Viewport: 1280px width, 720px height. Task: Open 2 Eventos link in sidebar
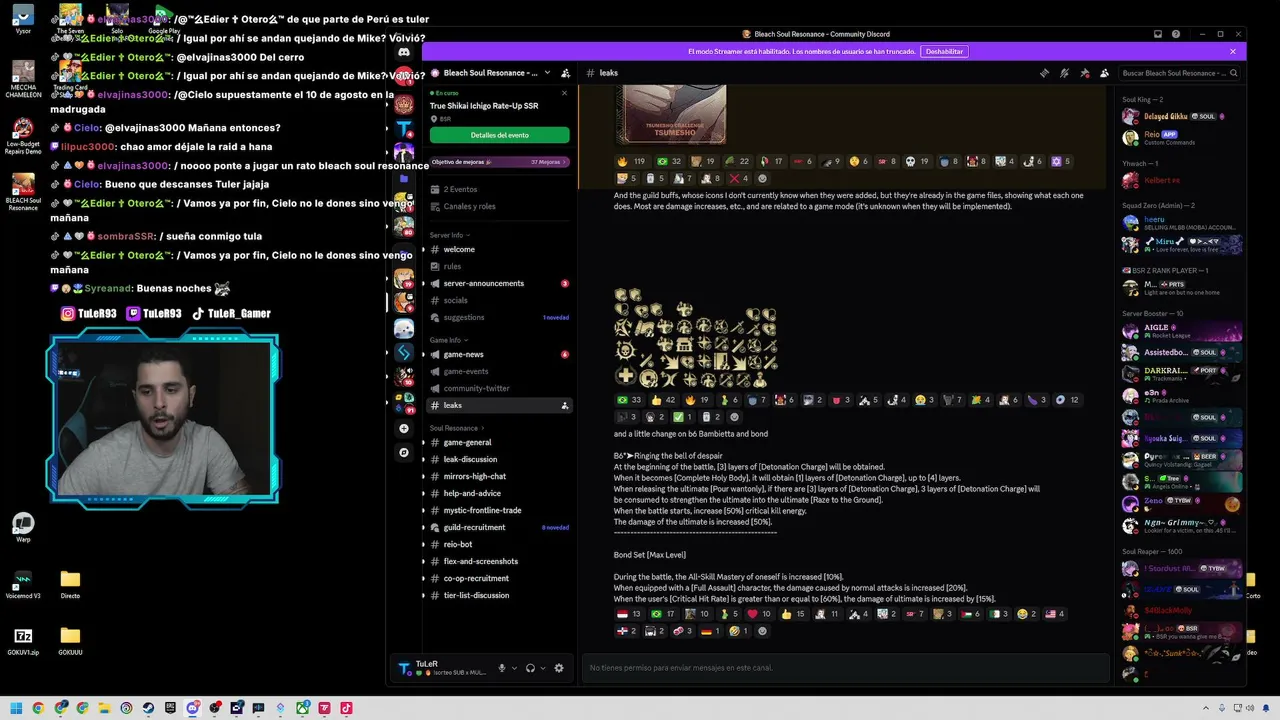click(499, 189)
